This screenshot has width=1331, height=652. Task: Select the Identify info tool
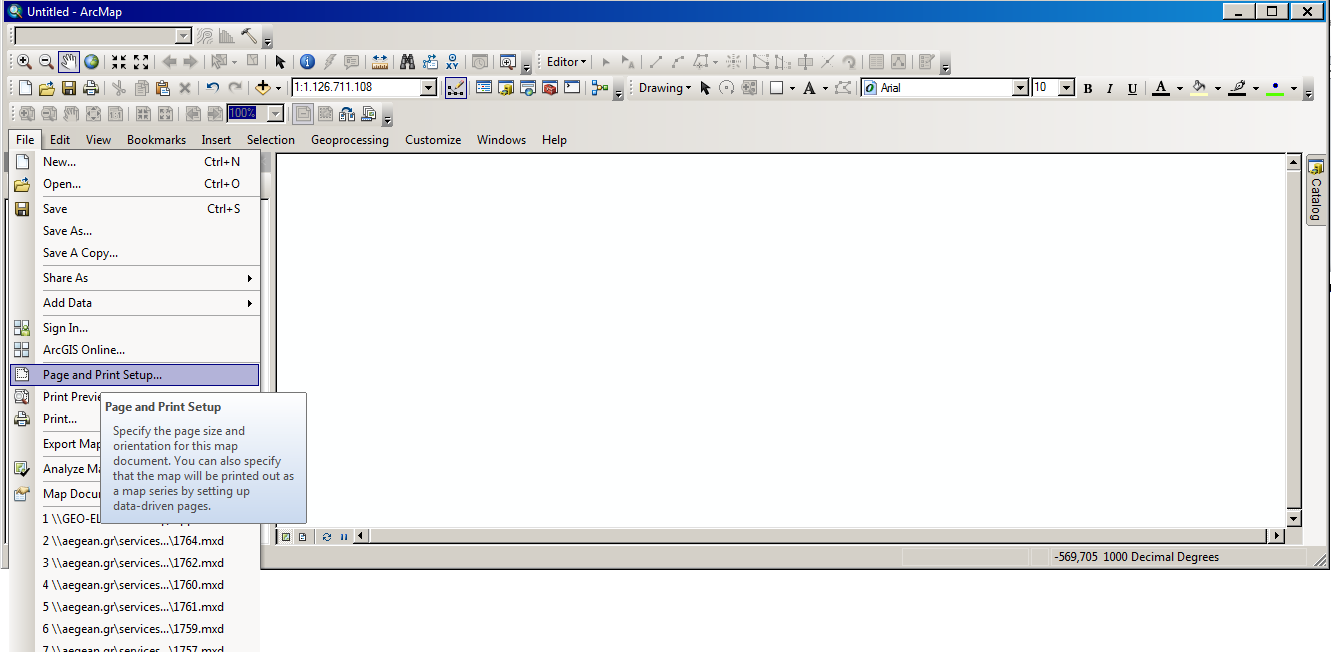pos(307,62)
